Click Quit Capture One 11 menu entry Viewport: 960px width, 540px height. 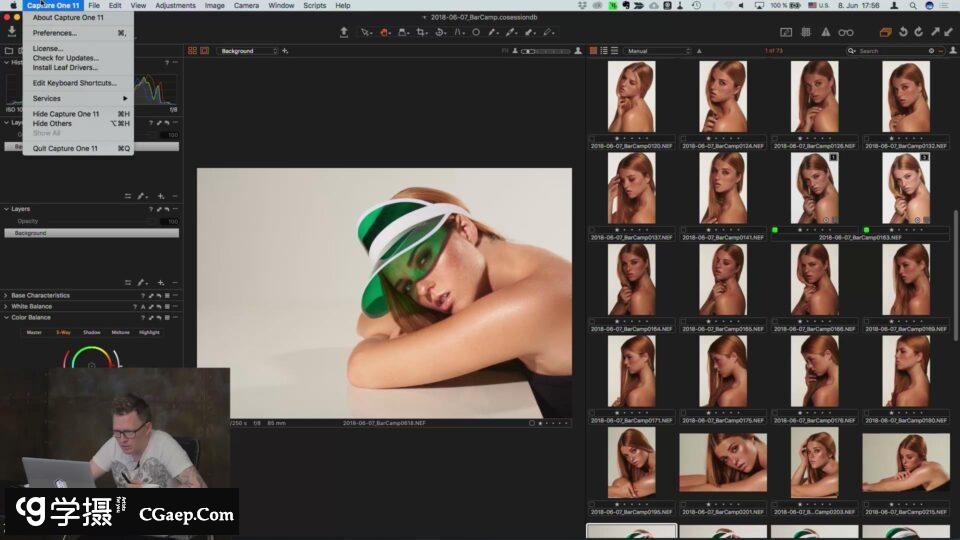pos(65,148)
